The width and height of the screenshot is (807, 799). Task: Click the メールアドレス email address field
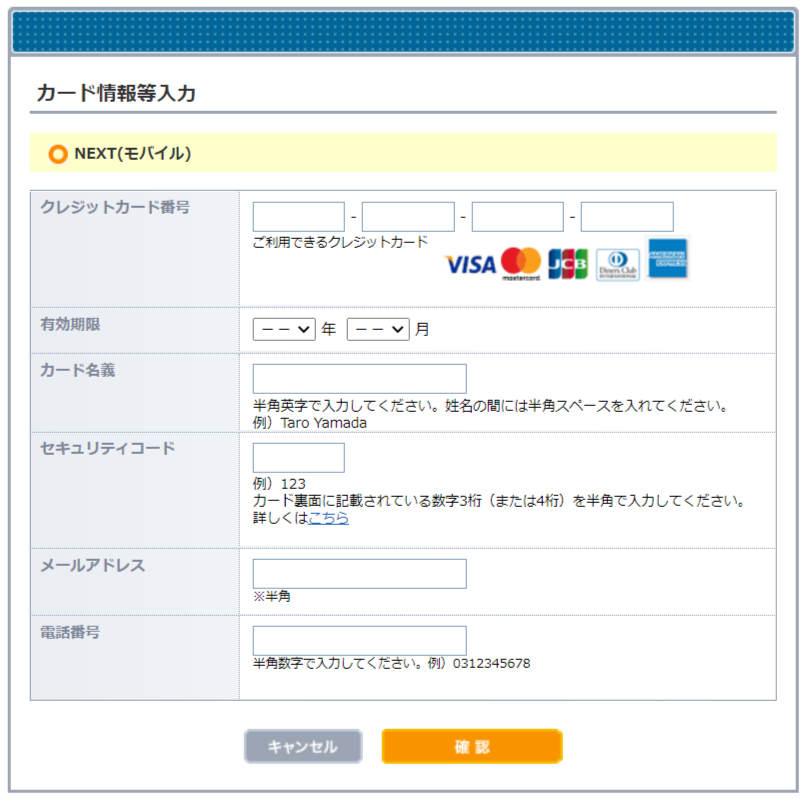[x=360, y=573]
